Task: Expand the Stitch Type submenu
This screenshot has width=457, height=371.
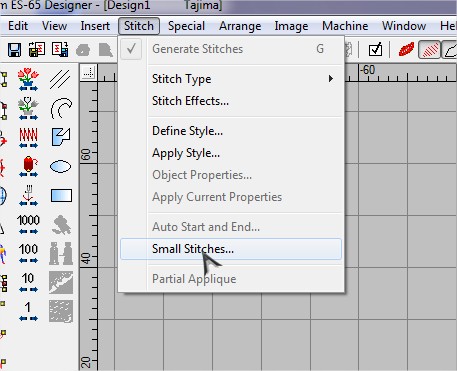Action: 231,79
